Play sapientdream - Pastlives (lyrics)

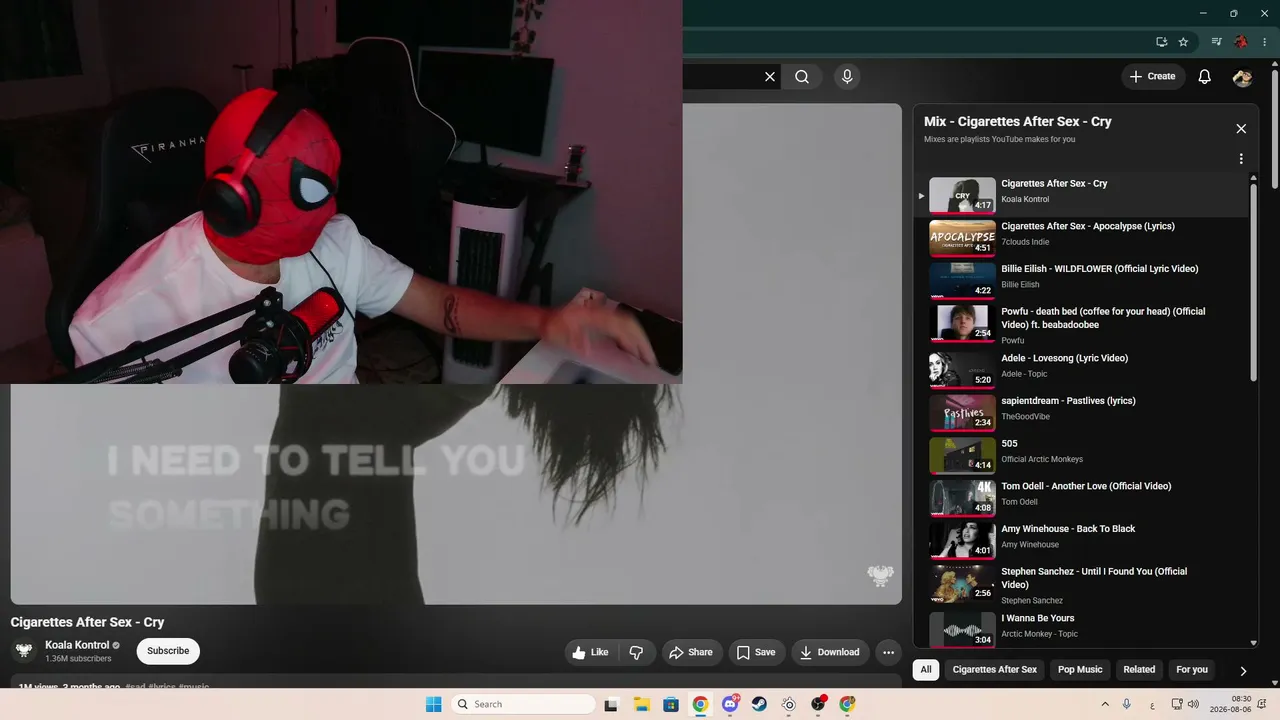[x=1083, y=413]
